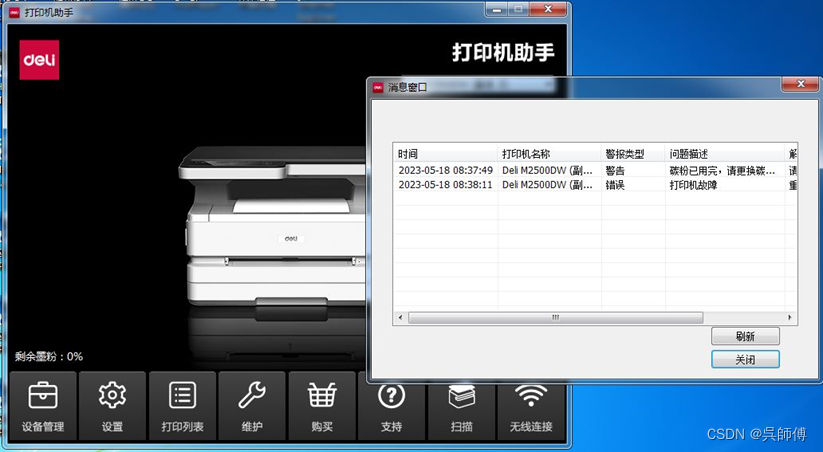Sort by 打印机名称 column header
This screenshot has height=452, width=823.
[x=549, y=154]
